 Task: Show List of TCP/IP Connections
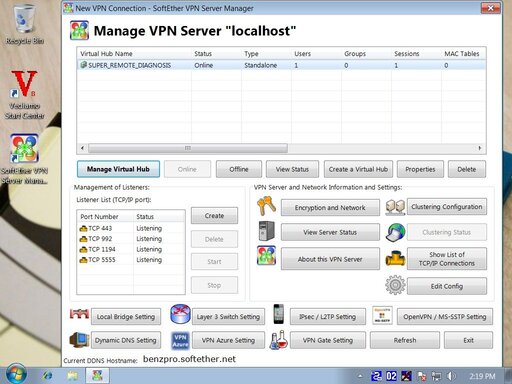coord(447,259)
